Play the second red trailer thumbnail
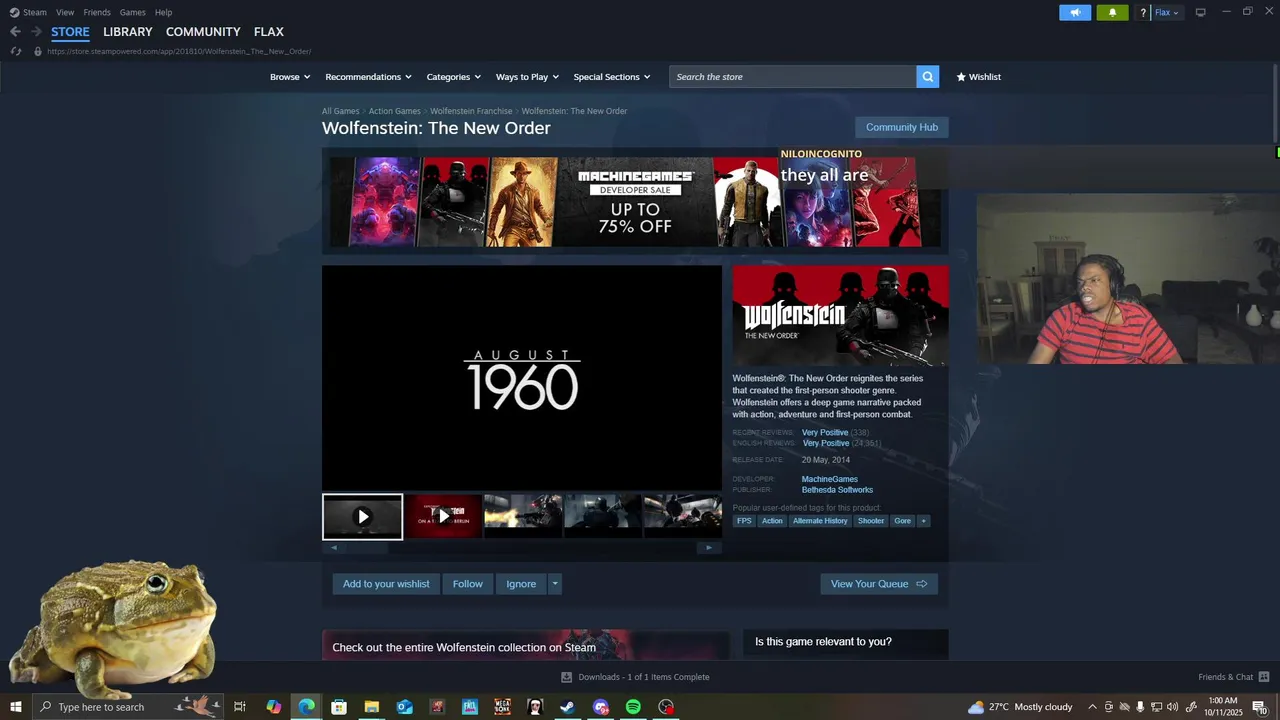This screenshot has width=1280, height=720. click(443, 517)
